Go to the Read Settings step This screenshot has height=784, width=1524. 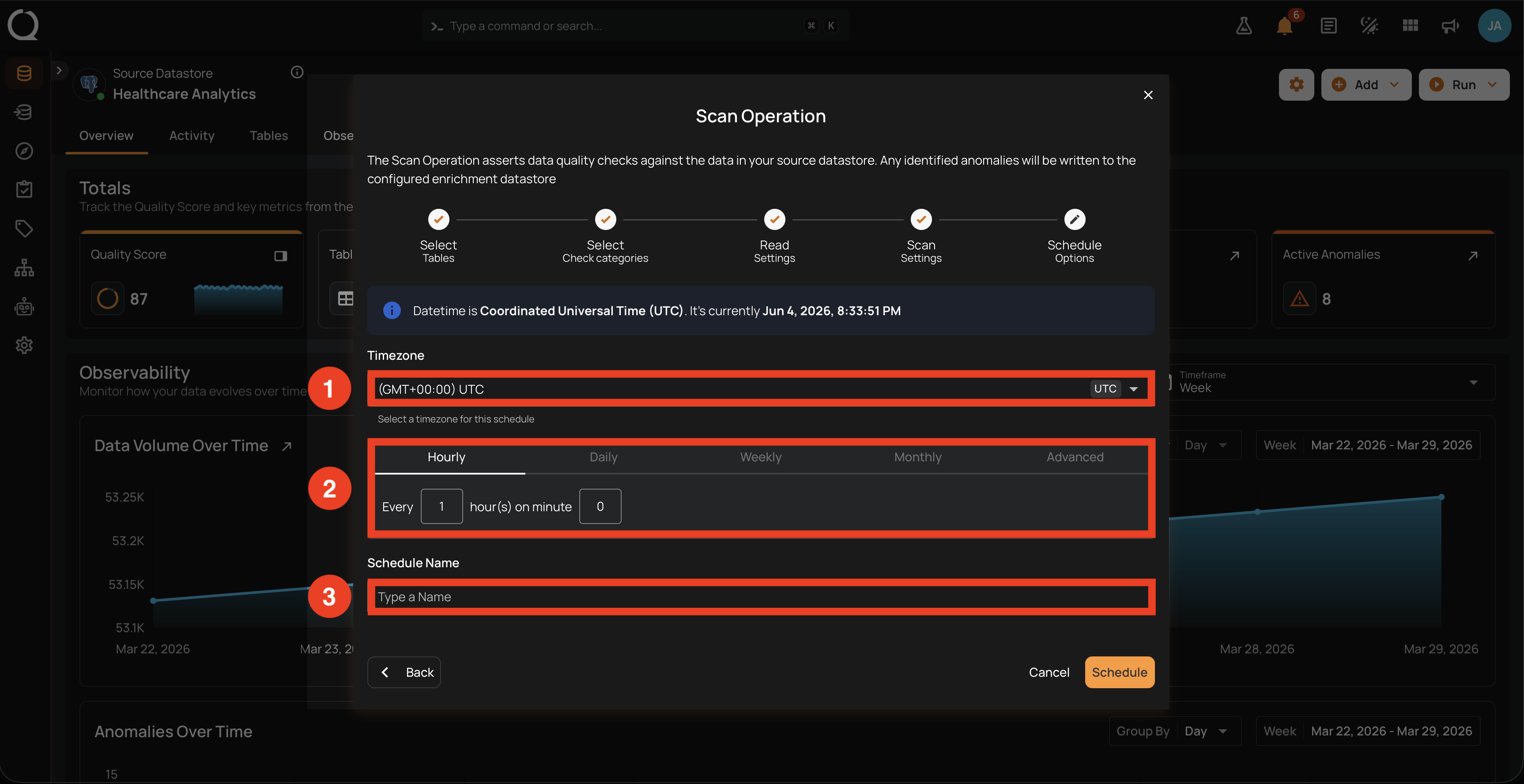pyautogui.click(x=774, y=235)
